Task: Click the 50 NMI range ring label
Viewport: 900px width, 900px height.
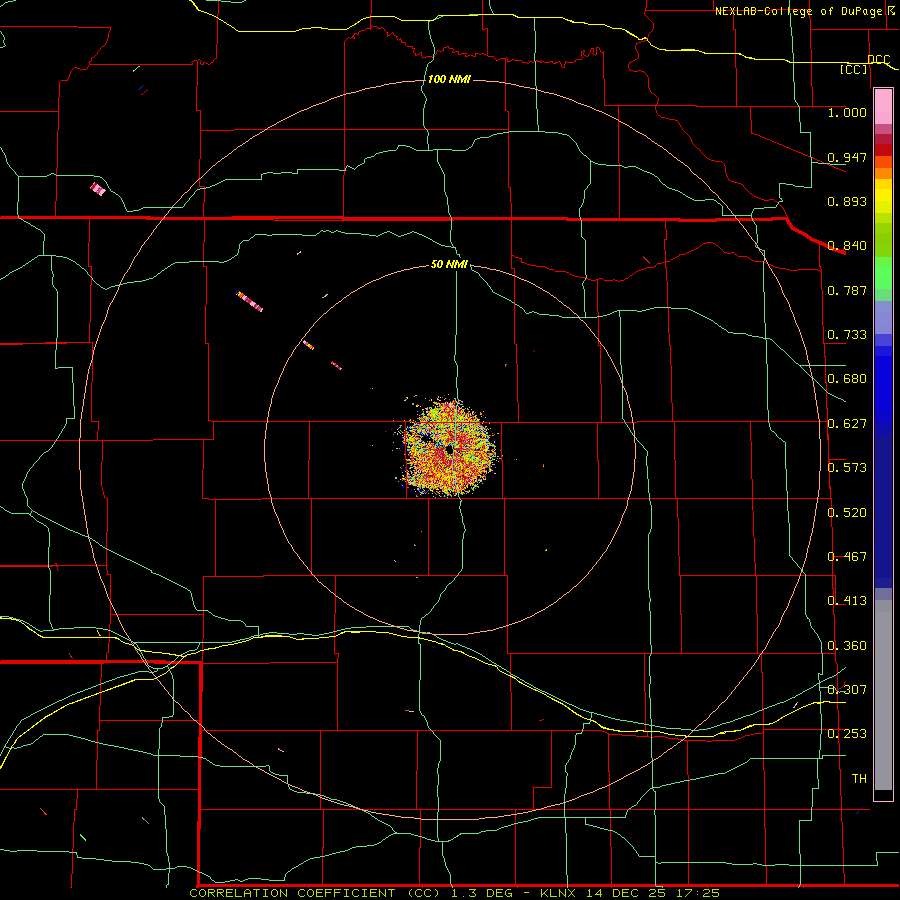Action: coord(449,264)
